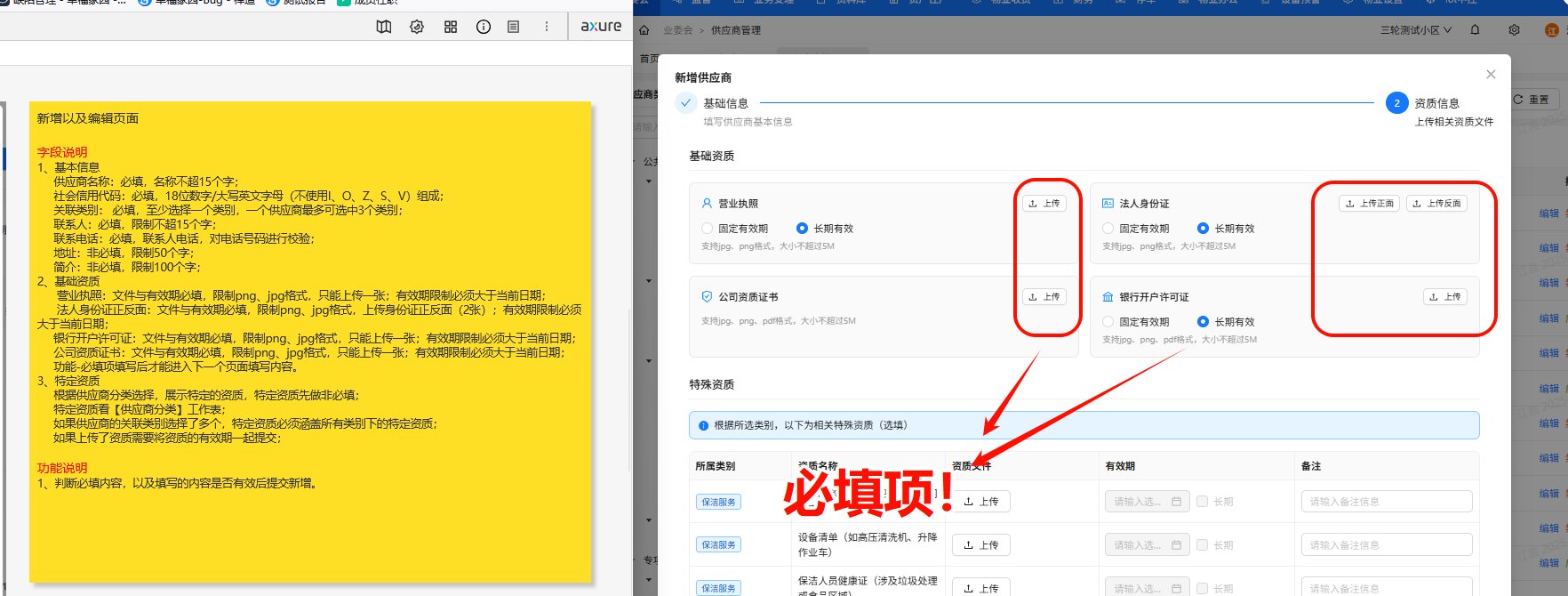The height and width of the screenshot is (596, 1568).
Task: Click the 银行开户许可证 bank icon
Action: coord(1108,296)
